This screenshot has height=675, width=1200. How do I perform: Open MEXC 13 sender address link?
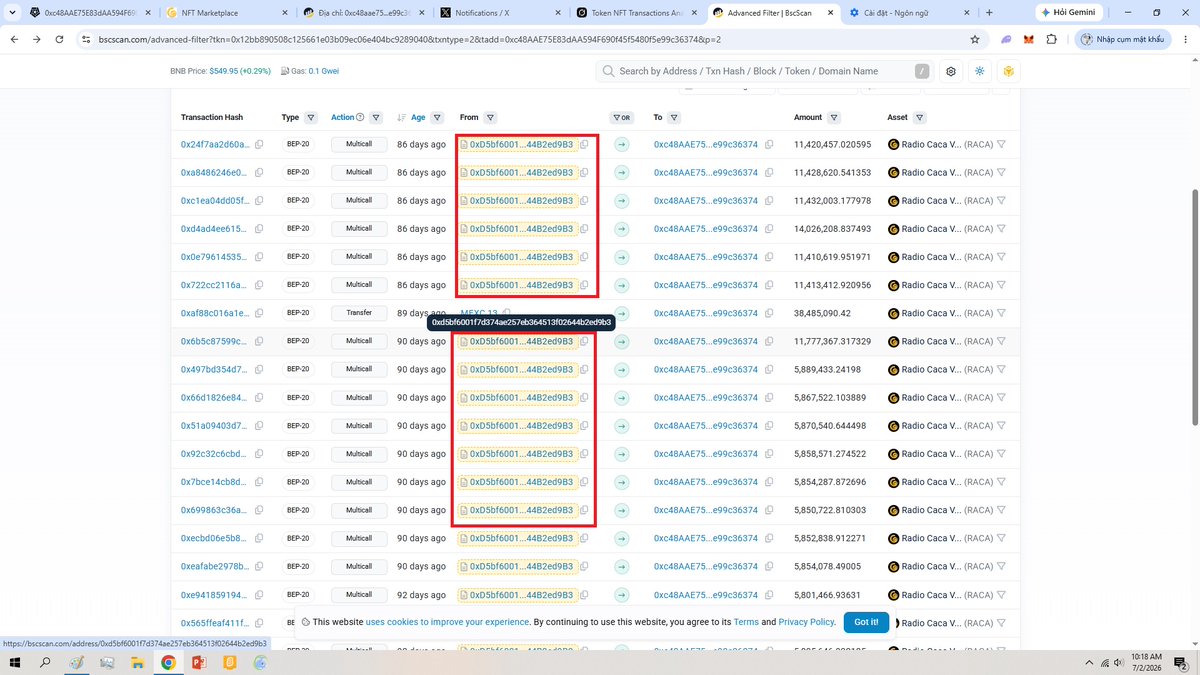[478, 313]
